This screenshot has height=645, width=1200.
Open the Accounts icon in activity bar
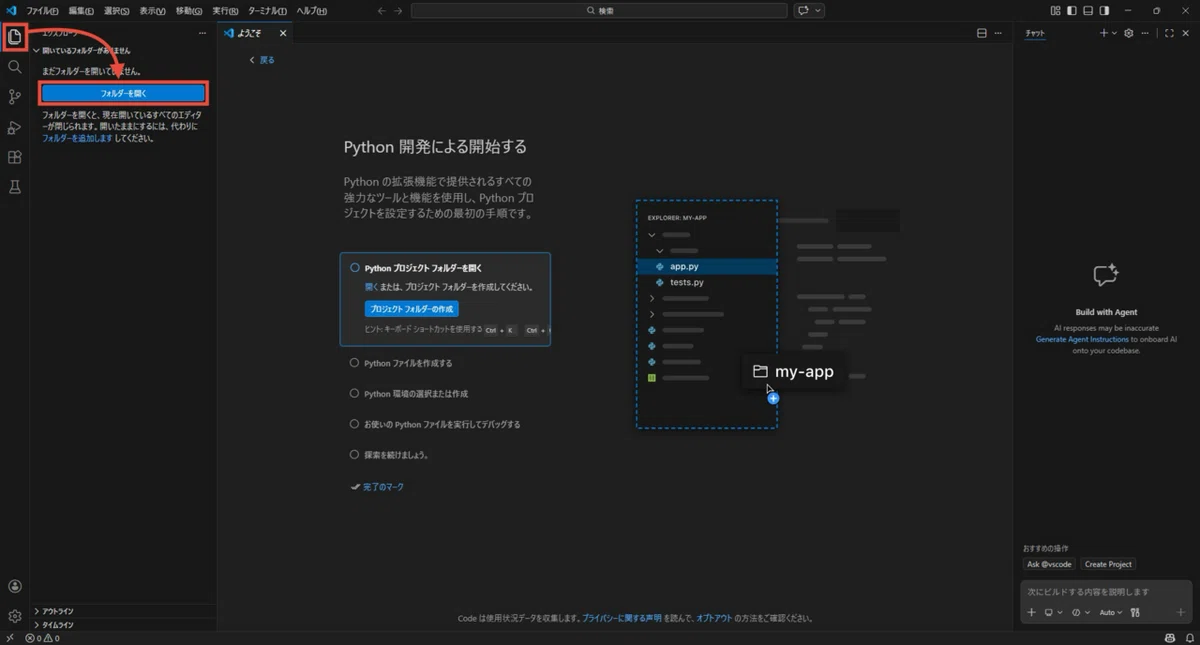coord(14,587)
